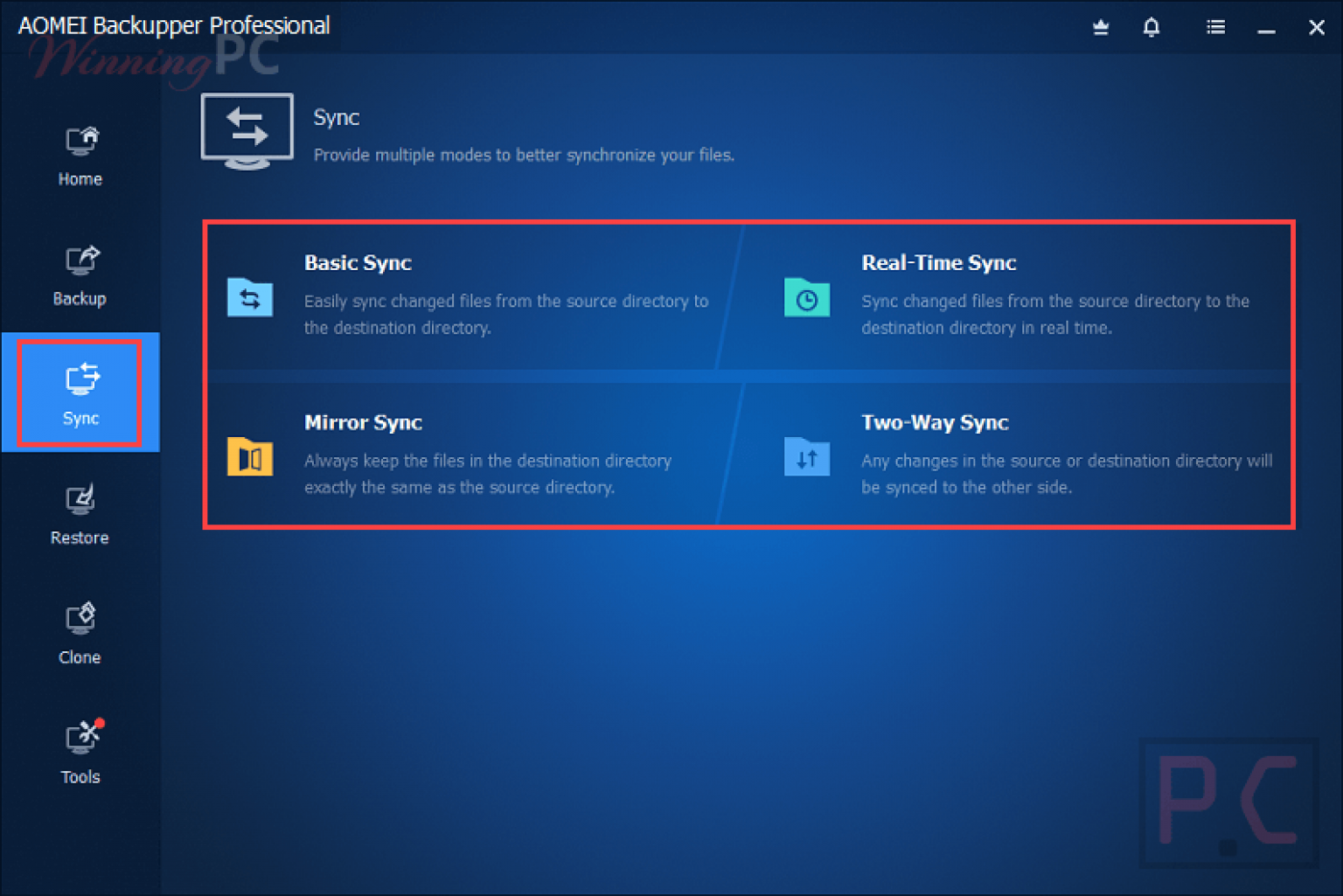The width and height of the screenshot is (1343, 896).
Task: Click the Two-Way Sync arrows folder icon
Action: (x=806, y=457)
